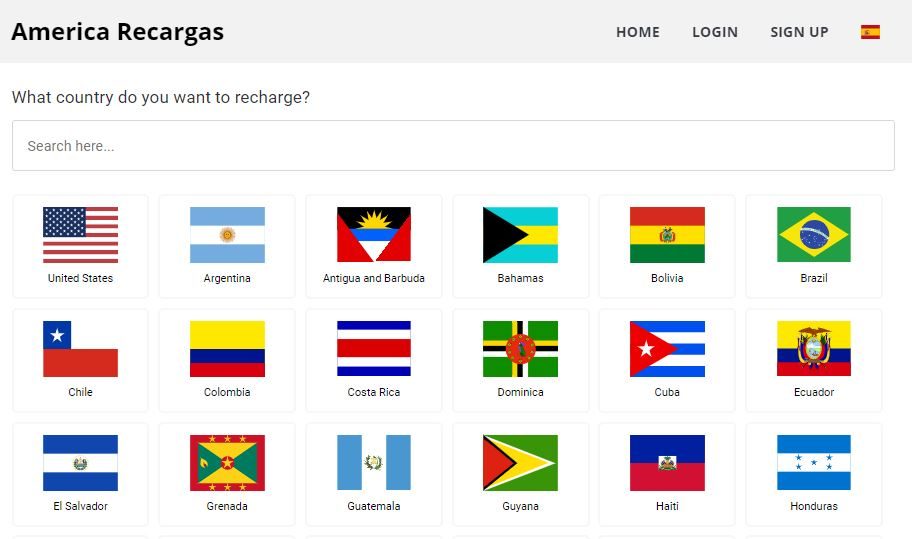Choose the Costa Rica country card
This screenshot has width=912, height=539.
point(374,360)
